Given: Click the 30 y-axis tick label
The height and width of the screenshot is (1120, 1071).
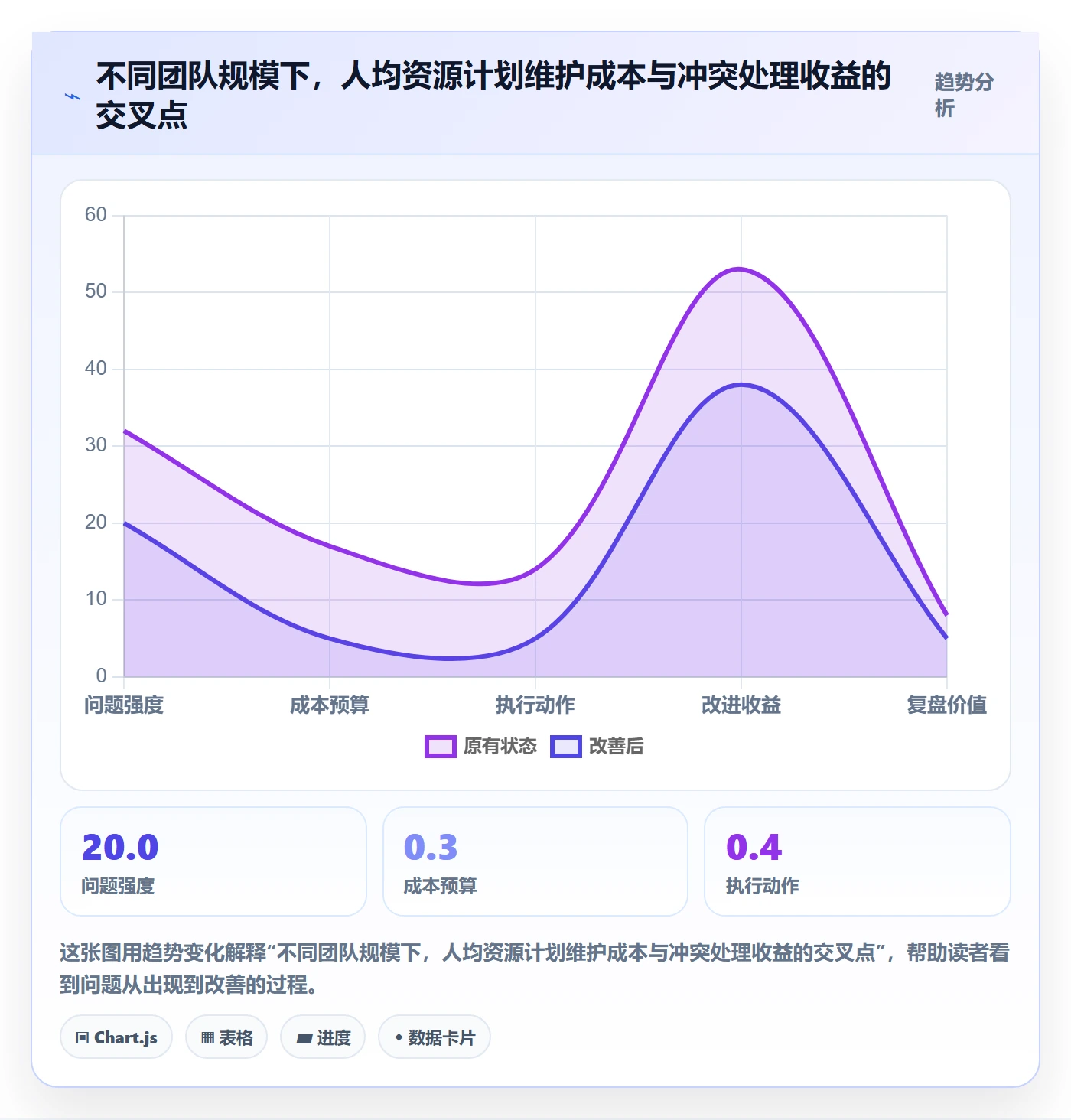Looking at the screenshot, I should [x=96, y=445].
